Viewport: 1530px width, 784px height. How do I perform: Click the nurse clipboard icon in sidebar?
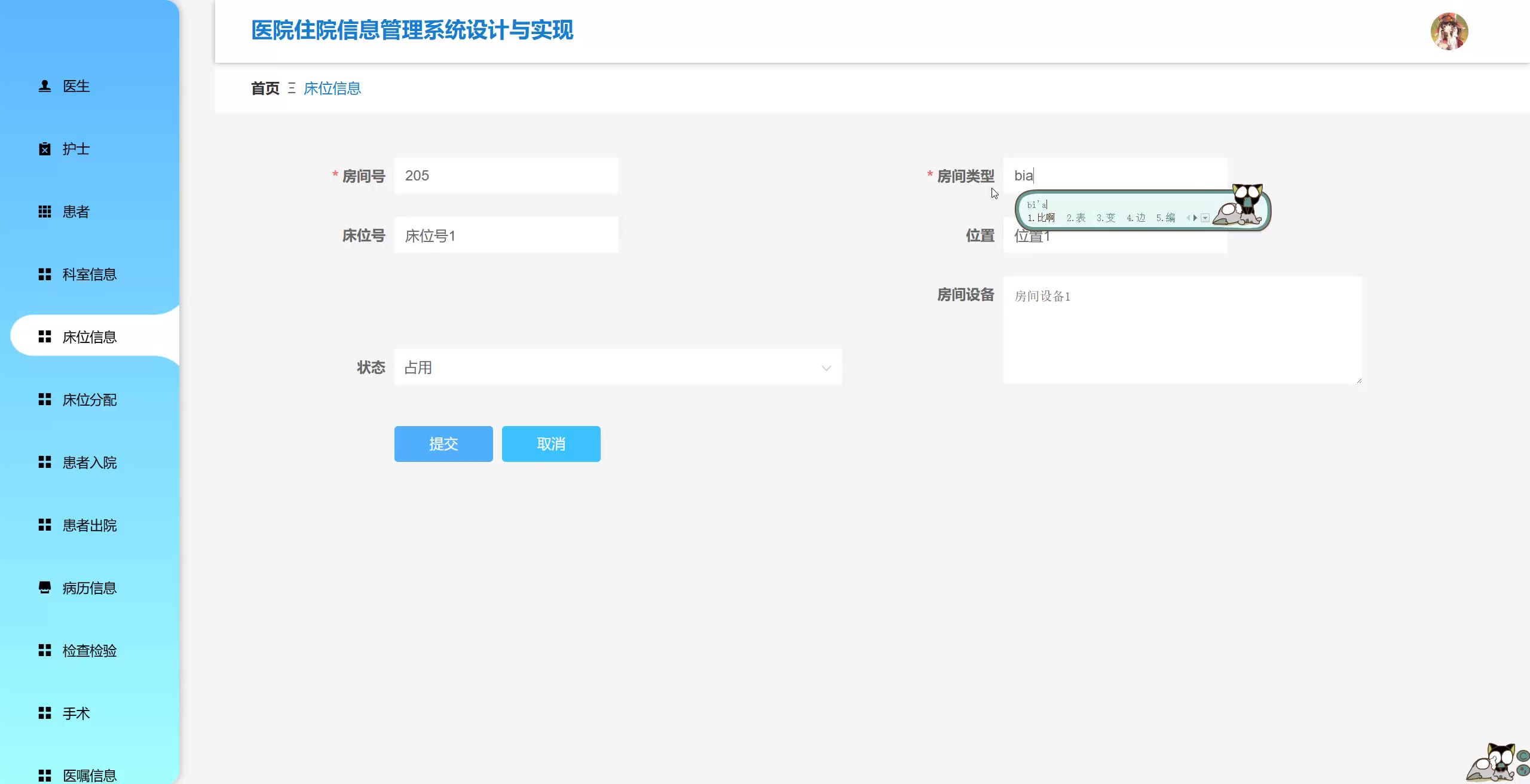click(x=45, y=149)
